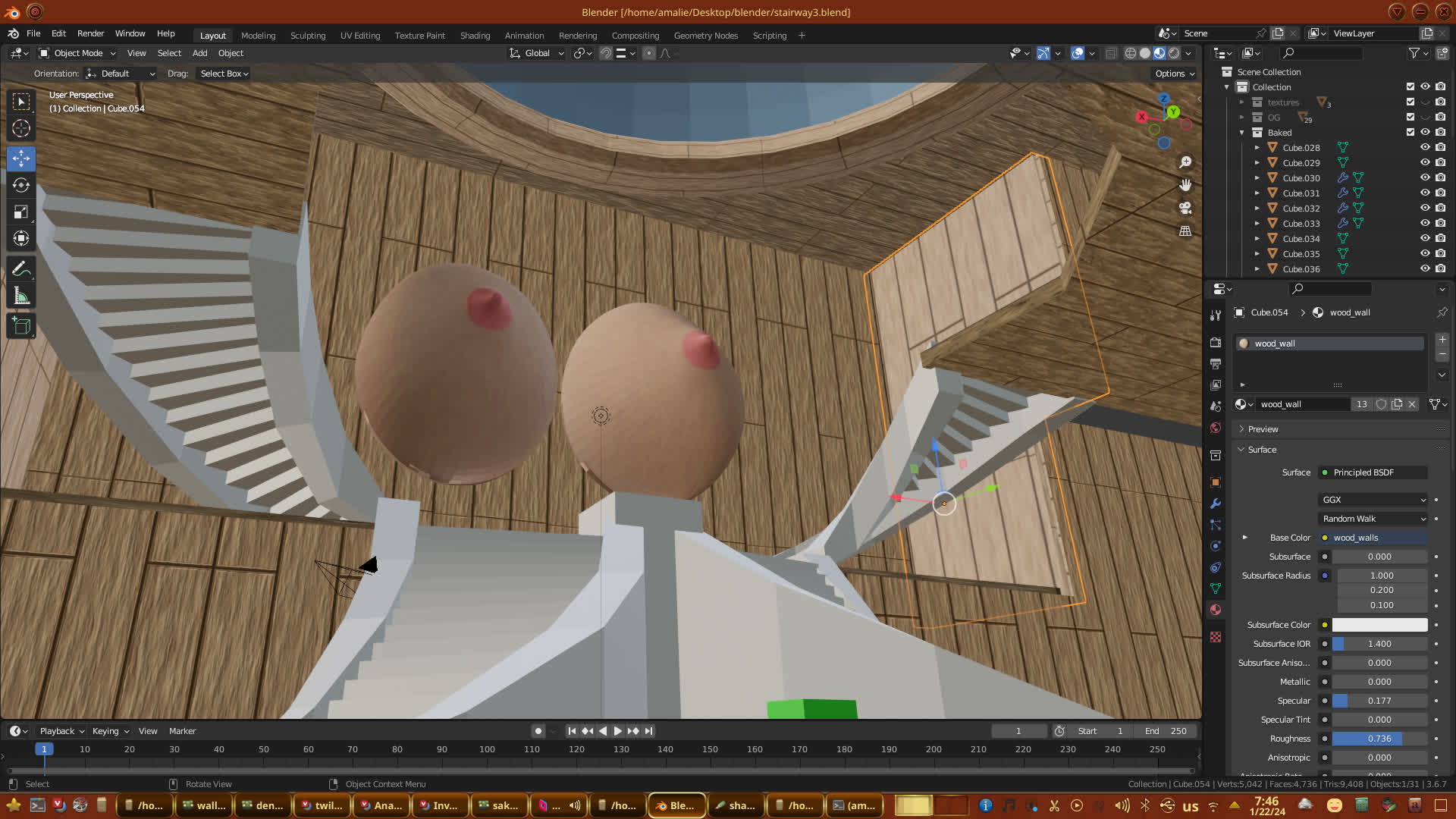1456x819 pixels.
Task: Hide Cube.030 with its eye icon
Action: pyautogui.click(x=1425, y=177)
